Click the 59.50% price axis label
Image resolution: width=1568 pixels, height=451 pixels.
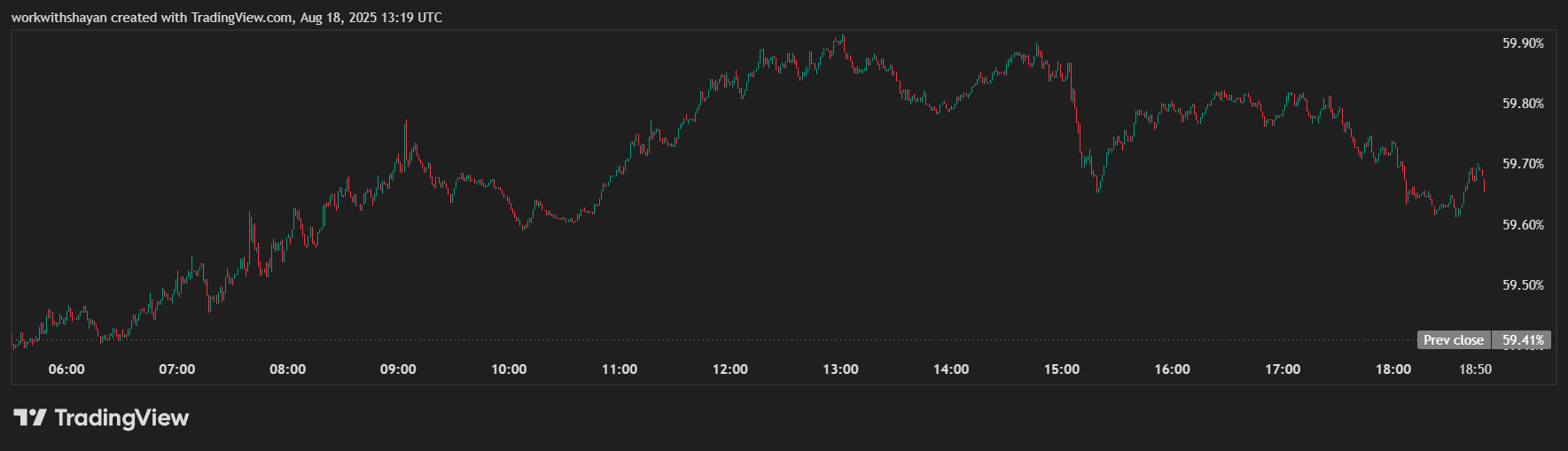(1523, 285)
